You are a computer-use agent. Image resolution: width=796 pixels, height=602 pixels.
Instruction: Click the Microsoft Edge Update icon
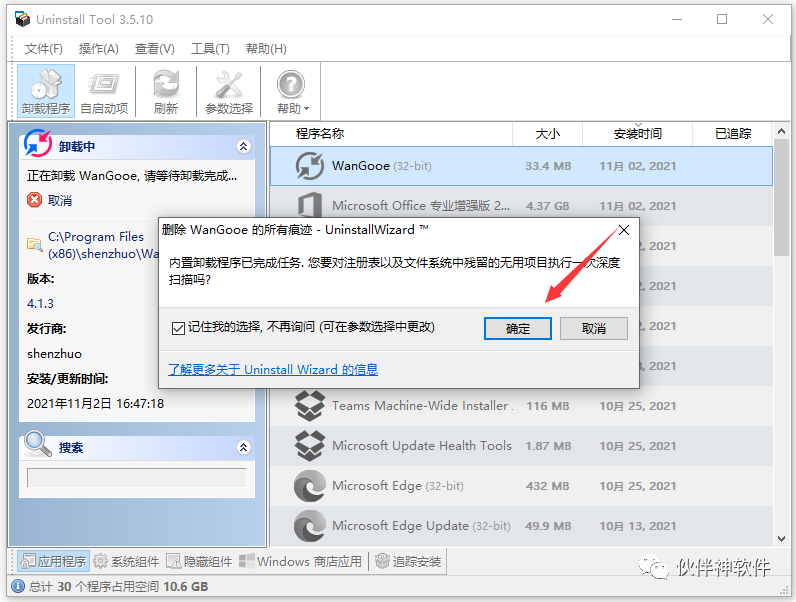(x=310, y=526)
